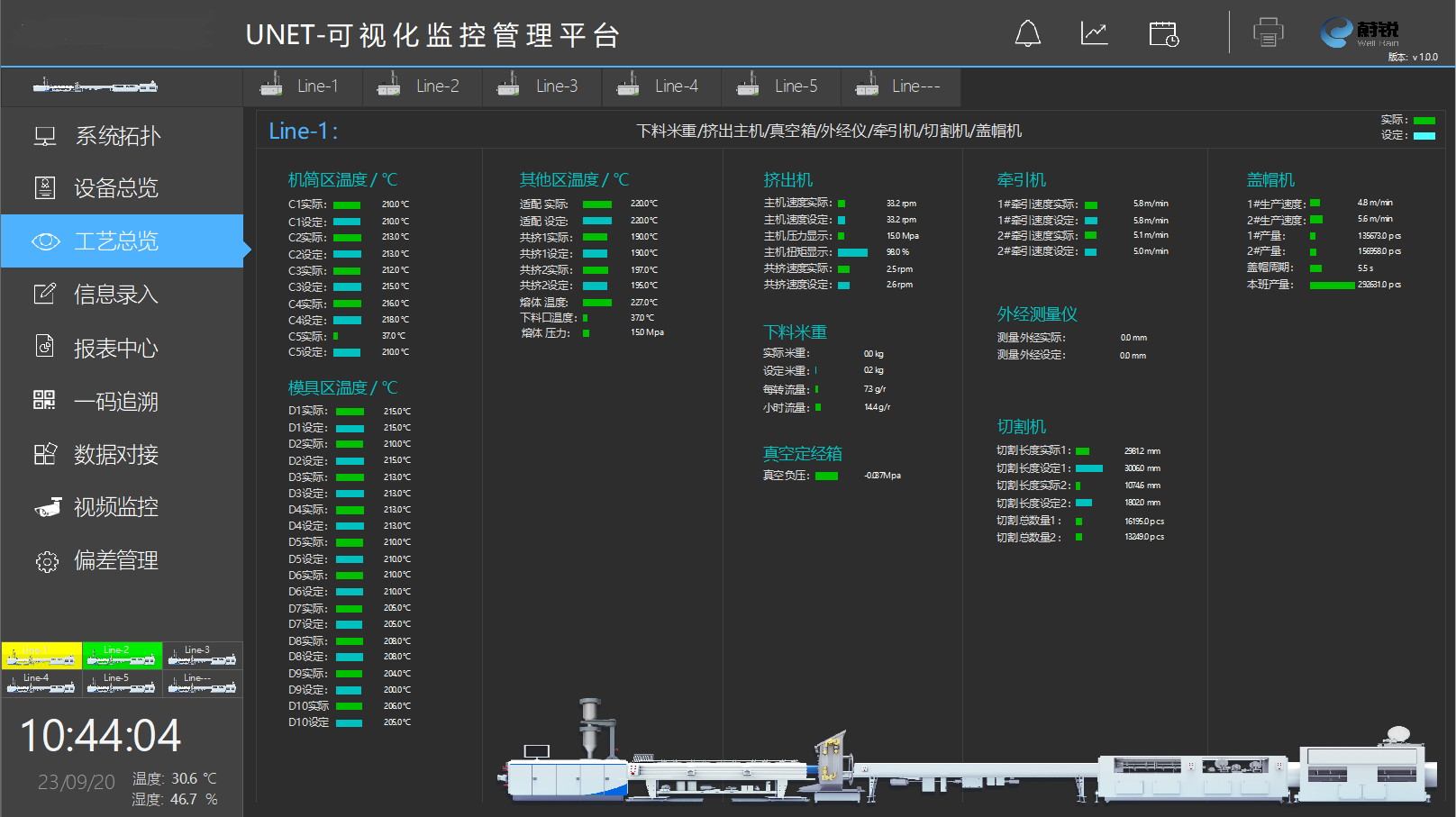Click 信息录入 in the sidebar
Screen dimensions: 1456x817
pyautogui.click(x=115, y=295)
